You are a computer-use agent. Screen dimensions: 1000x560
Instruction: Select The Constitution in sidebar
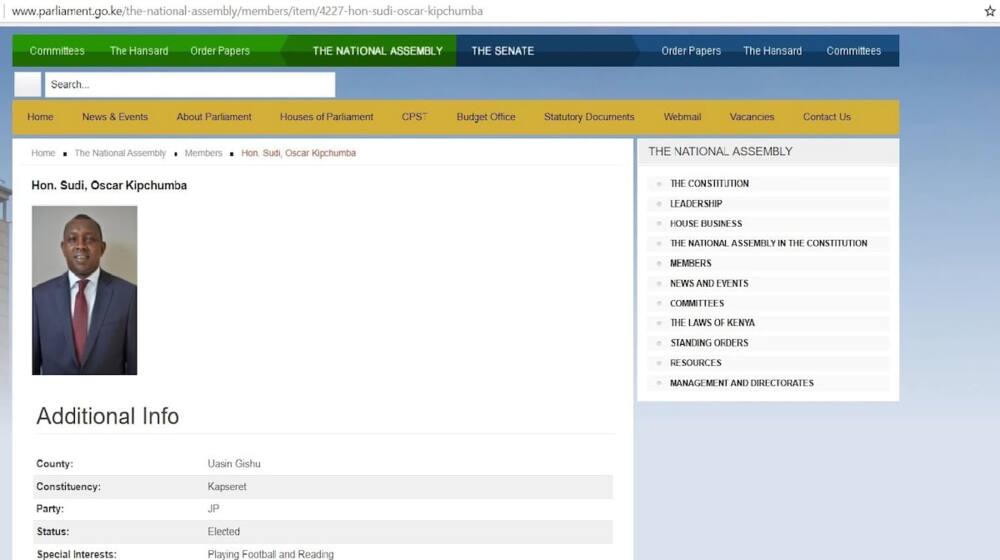709,184
